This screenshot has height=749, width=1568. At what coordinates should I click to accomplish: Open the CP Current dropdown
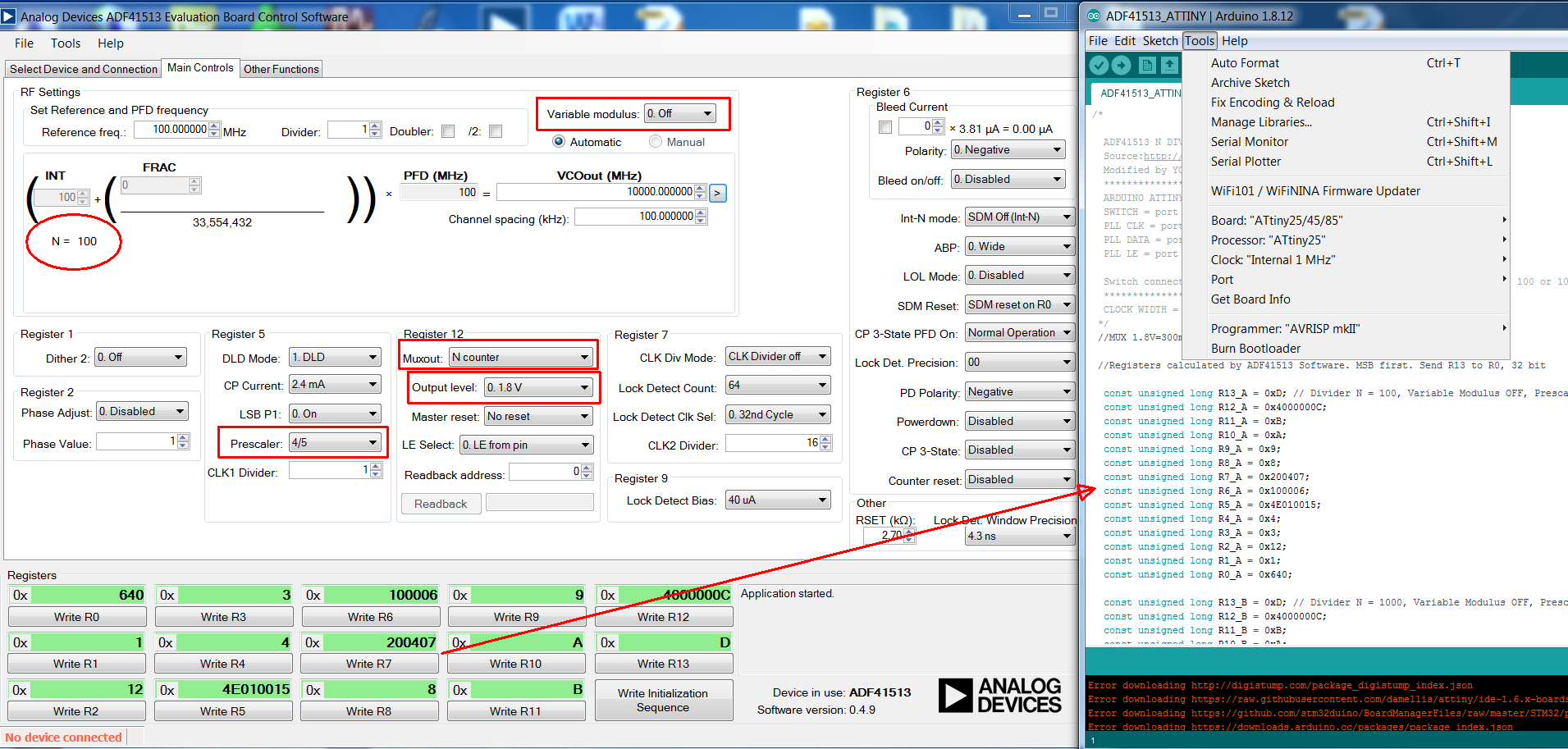[x=336, y=384]
